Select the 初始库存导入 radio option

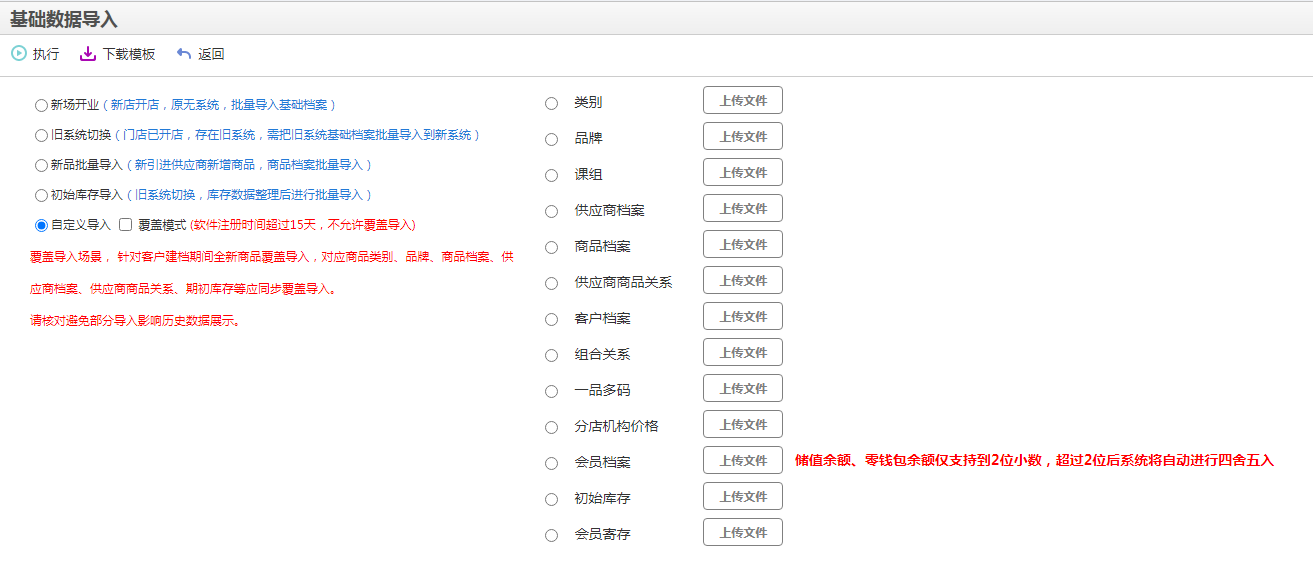[41, 195]
